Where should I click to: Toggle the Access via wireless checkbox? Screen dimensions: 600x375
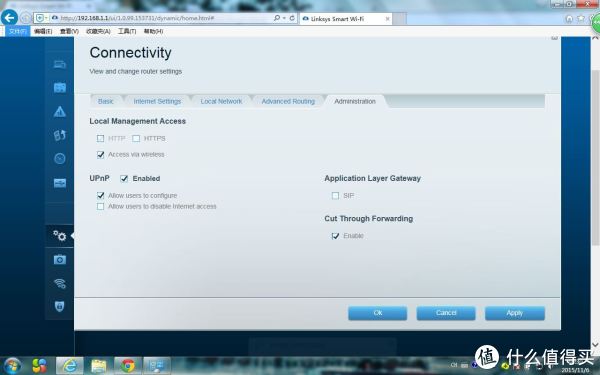coord(100,155)
